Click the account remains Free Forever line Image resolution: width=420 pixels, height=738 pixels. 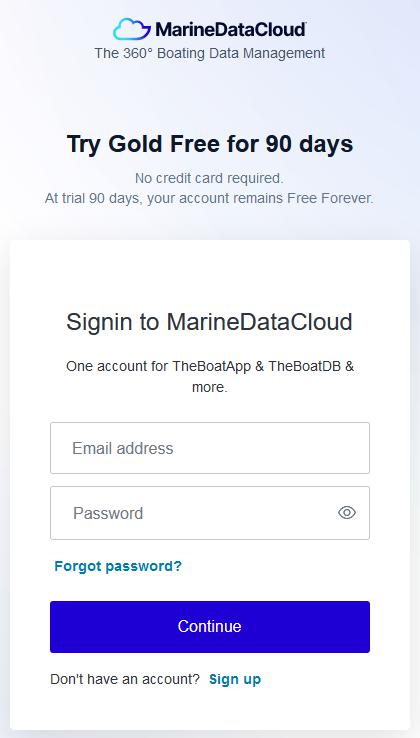coord(210,198)
